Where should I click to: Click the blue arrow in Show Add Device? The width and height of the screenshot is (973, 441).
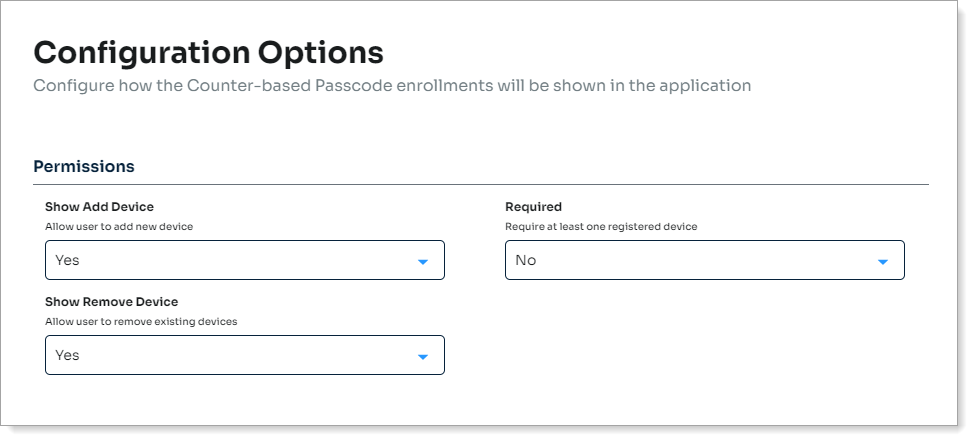point(423,262)
